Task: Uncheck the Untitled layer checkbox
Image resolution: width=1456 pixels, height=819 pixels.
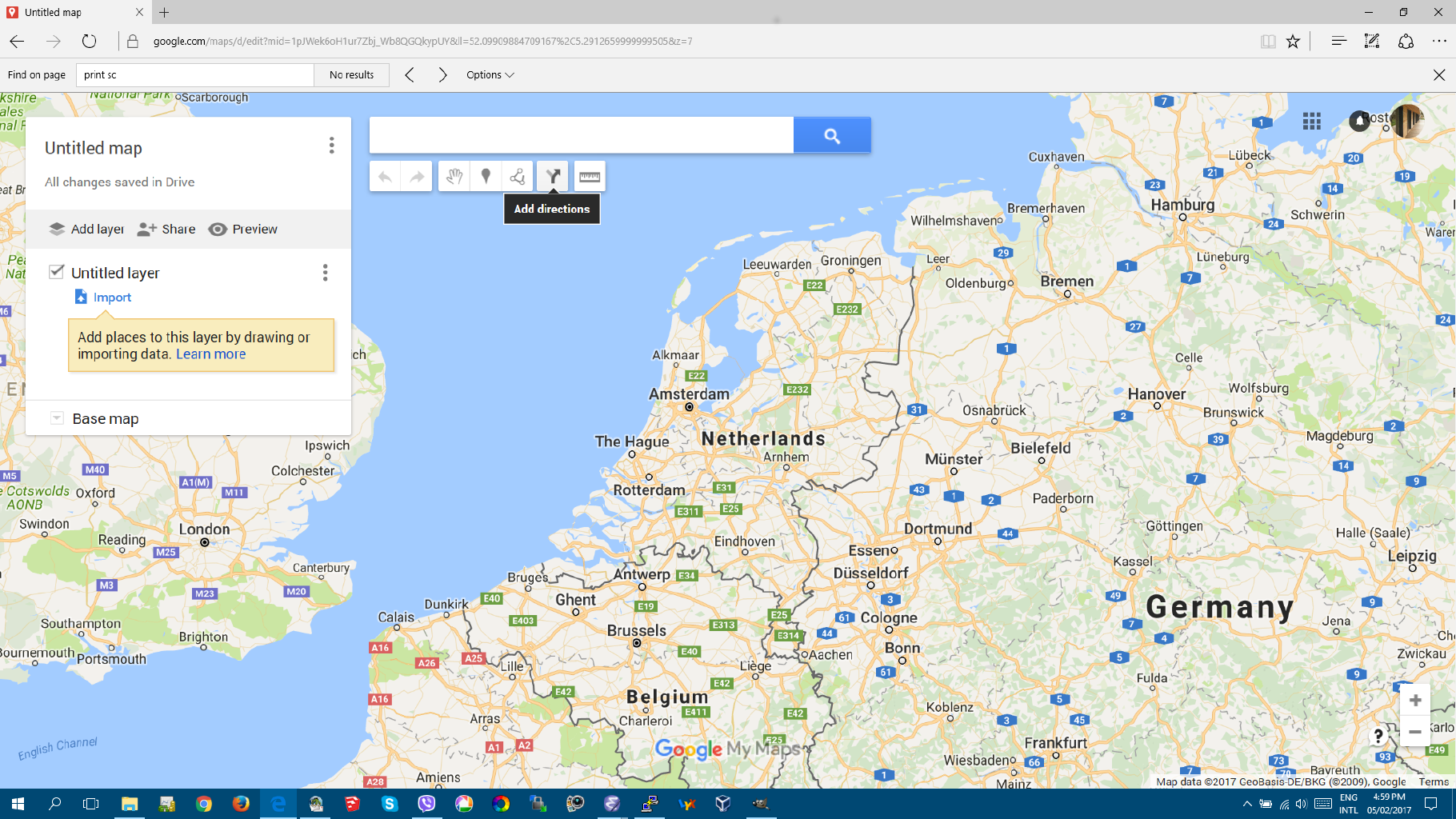Action: pyautogui.click(x=57, y=272)
